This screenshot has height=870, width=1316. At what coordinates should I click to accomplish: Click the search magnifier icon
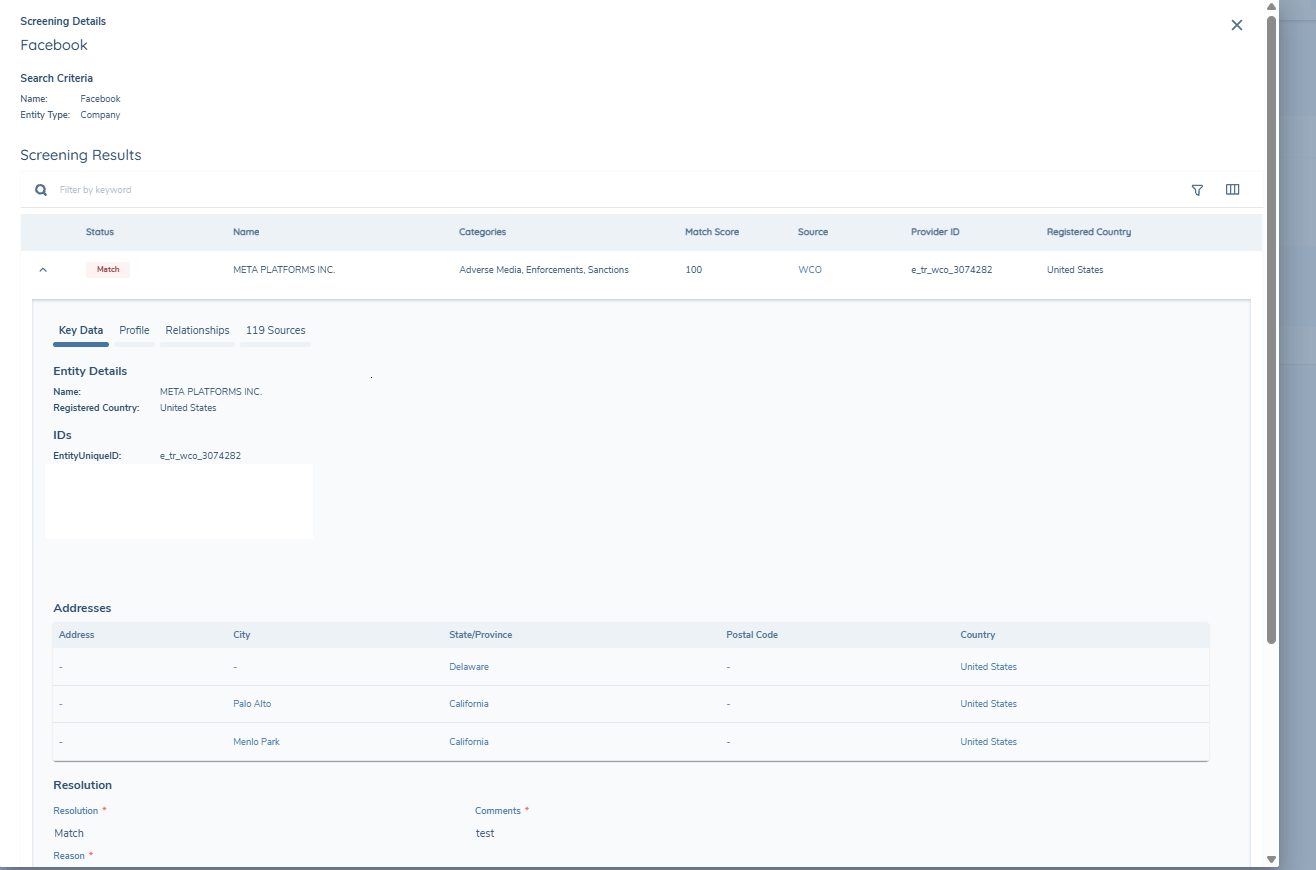click(x=41, y=190)
